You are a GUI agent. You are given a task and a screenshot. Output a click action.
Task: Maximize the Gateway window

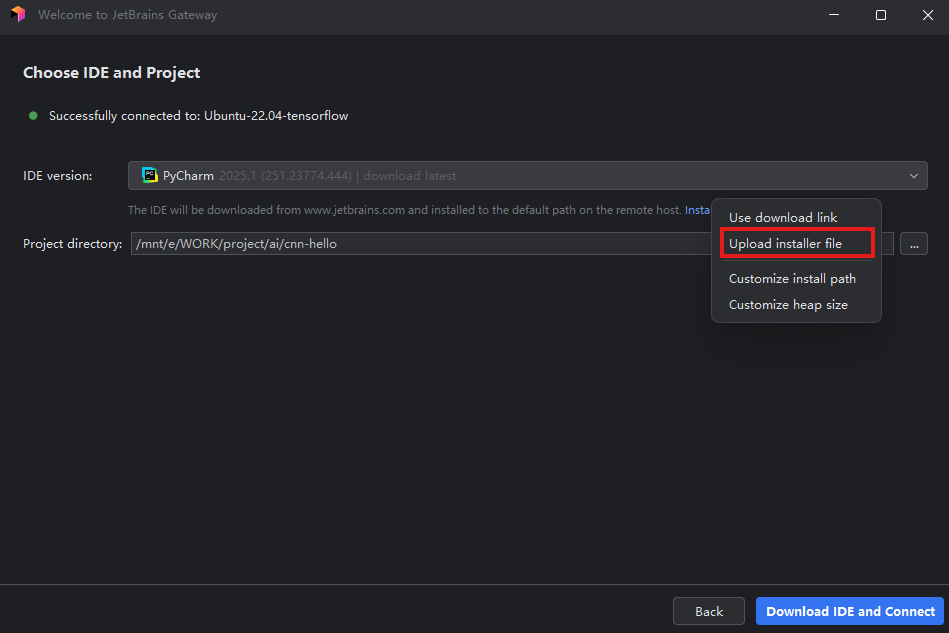(x=881, y=15)
